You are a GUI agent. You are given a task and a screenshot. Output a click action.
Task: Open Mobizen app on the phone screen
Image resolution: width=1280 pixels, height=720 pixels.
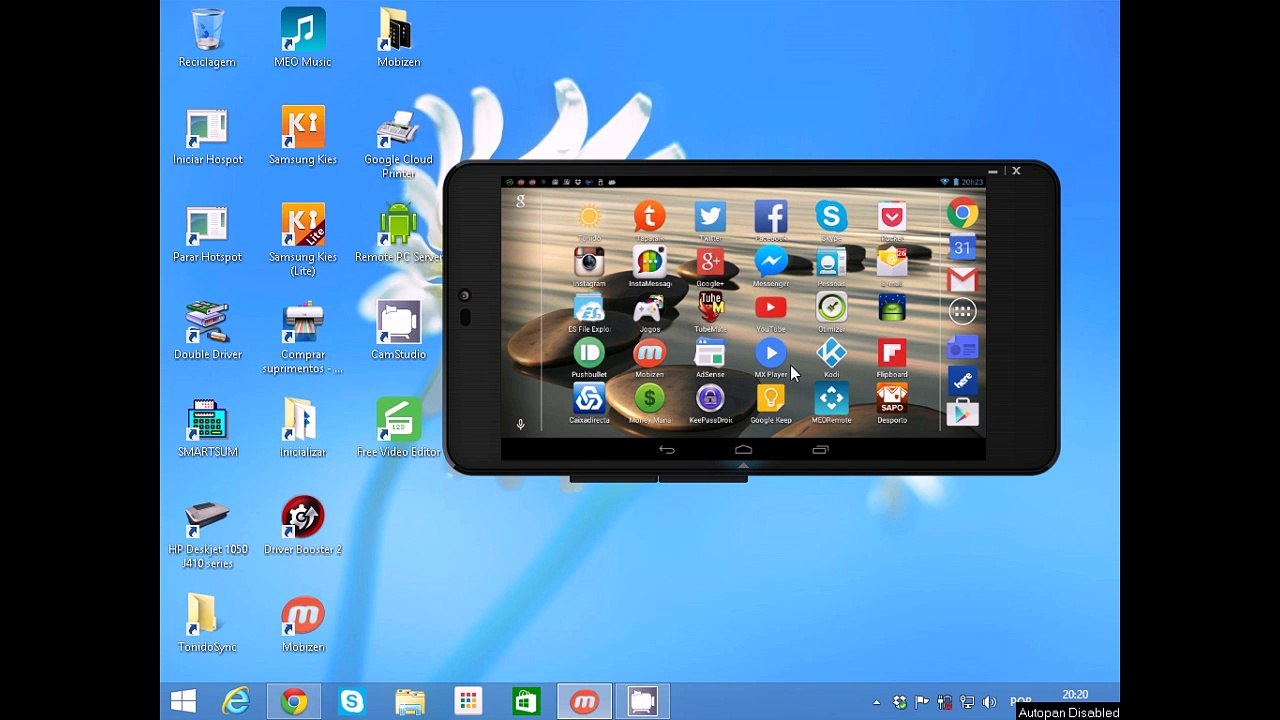649,353
